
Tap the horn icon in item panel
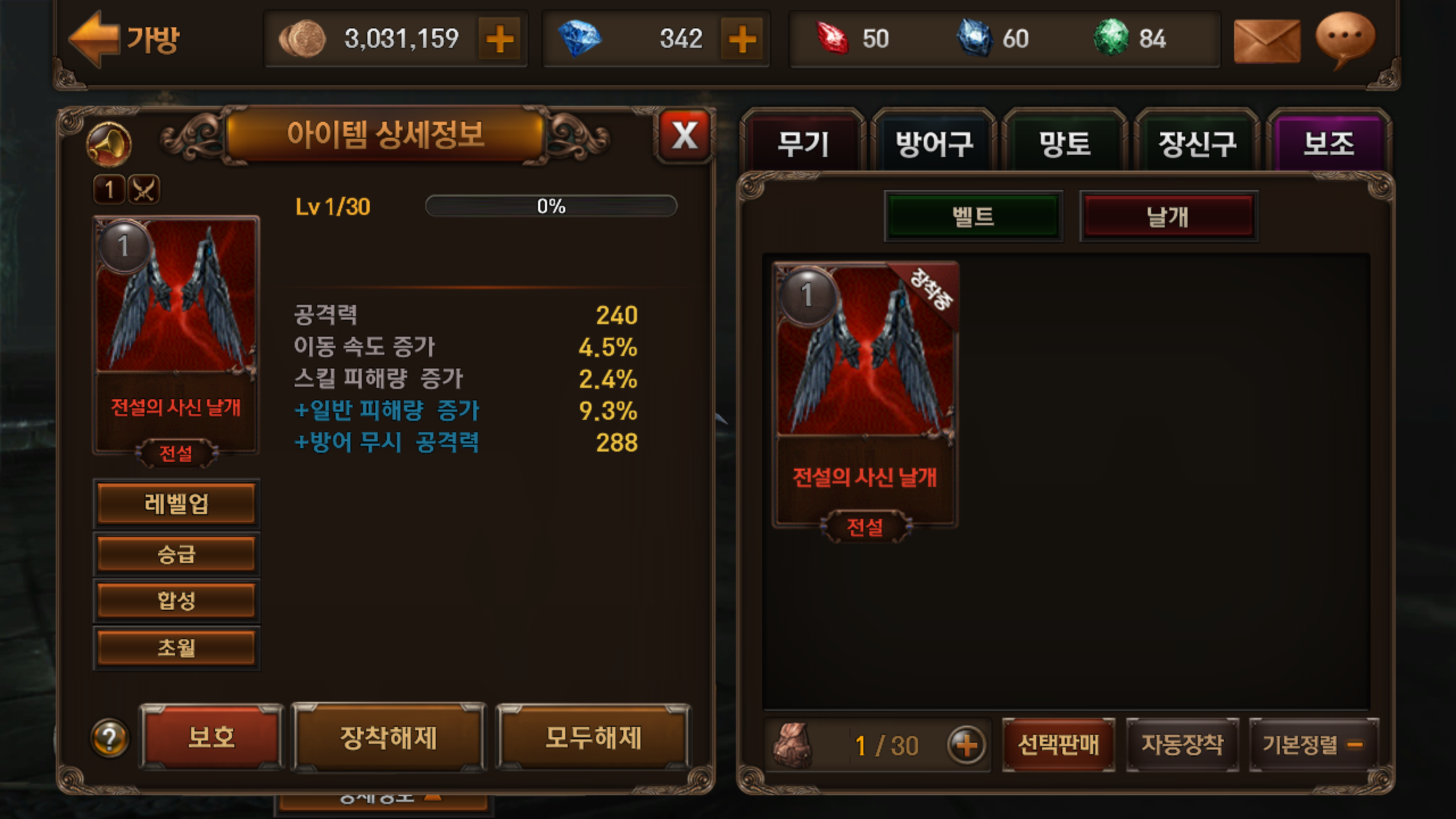109,143
